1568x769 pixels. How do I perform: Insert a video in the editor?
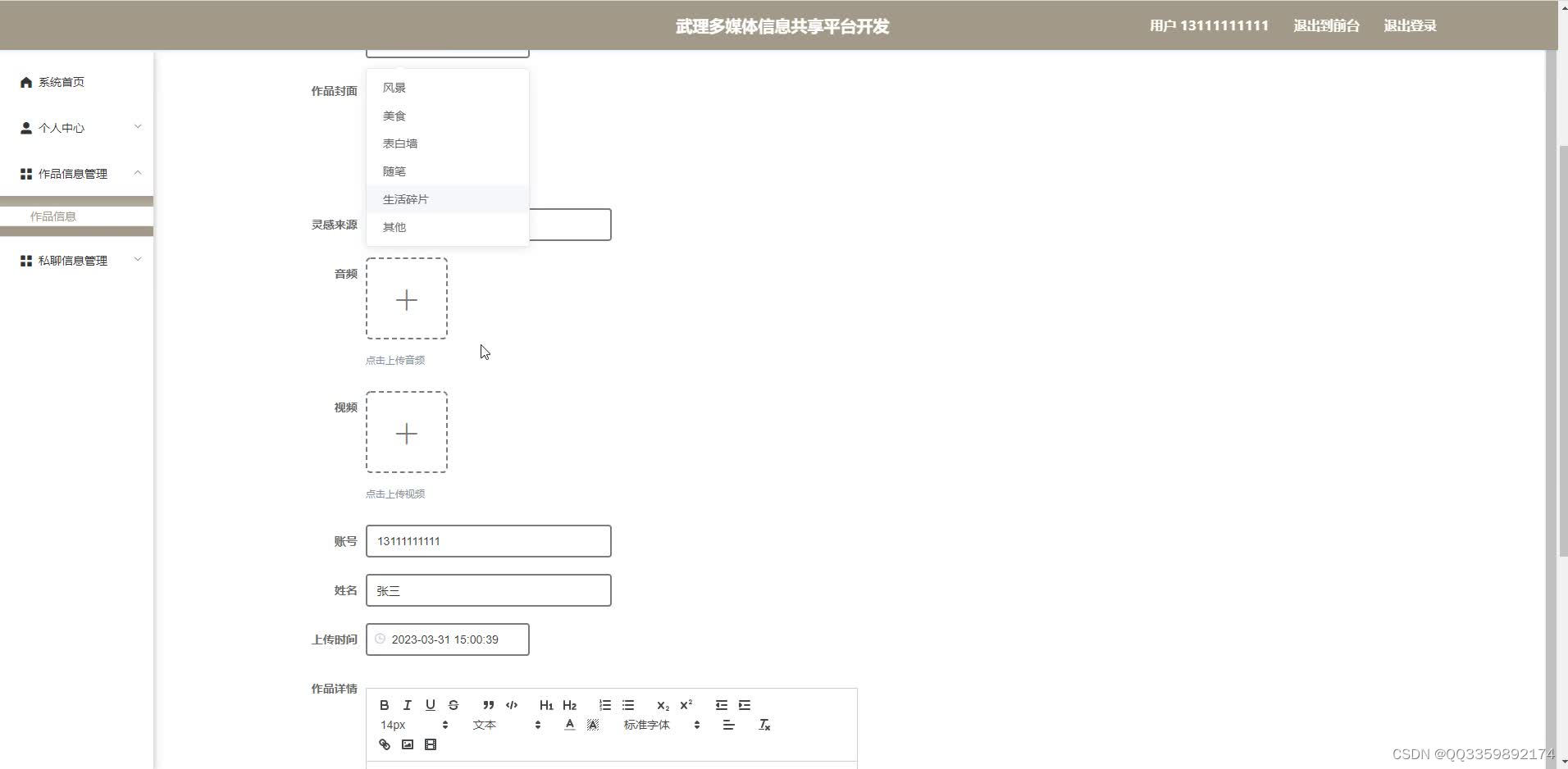[430, 744]
